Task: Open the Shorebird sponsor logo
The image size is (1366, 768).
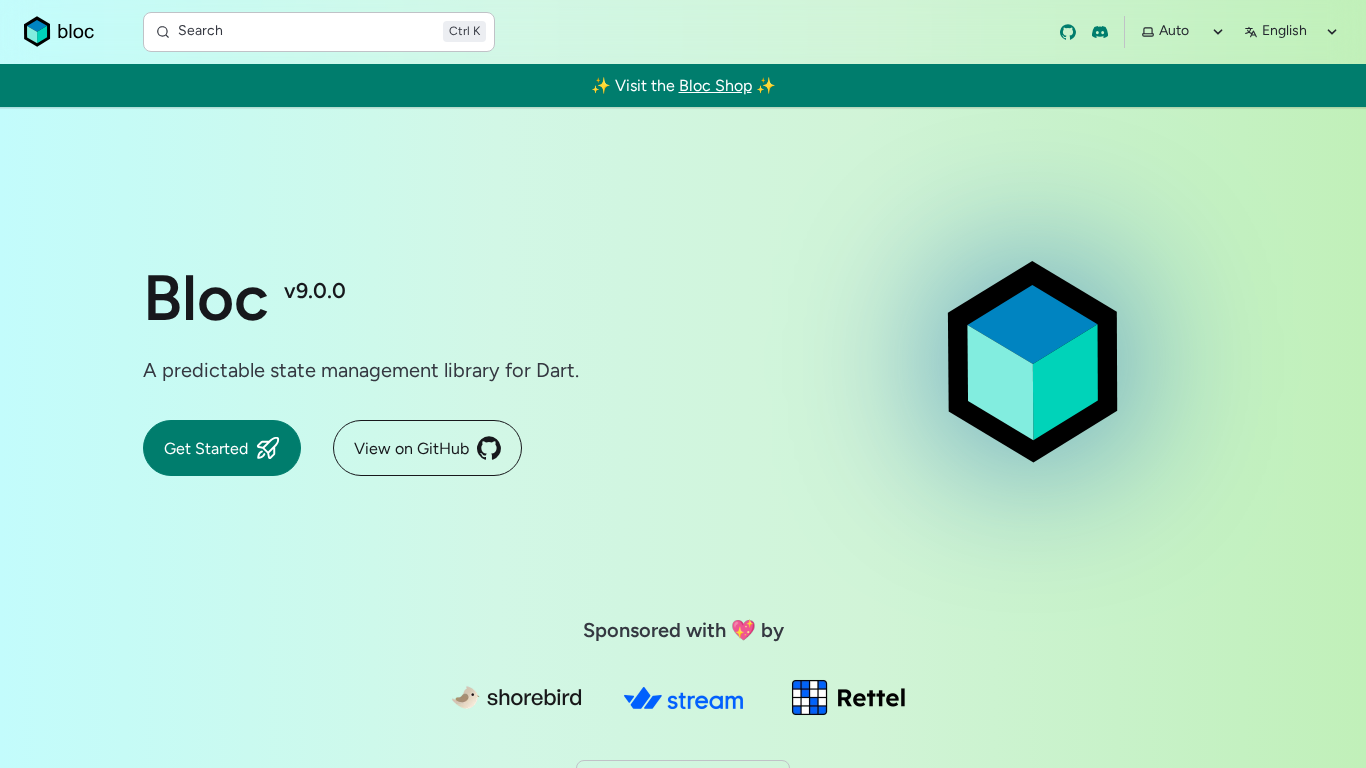Action: click(x=516, y=698)
